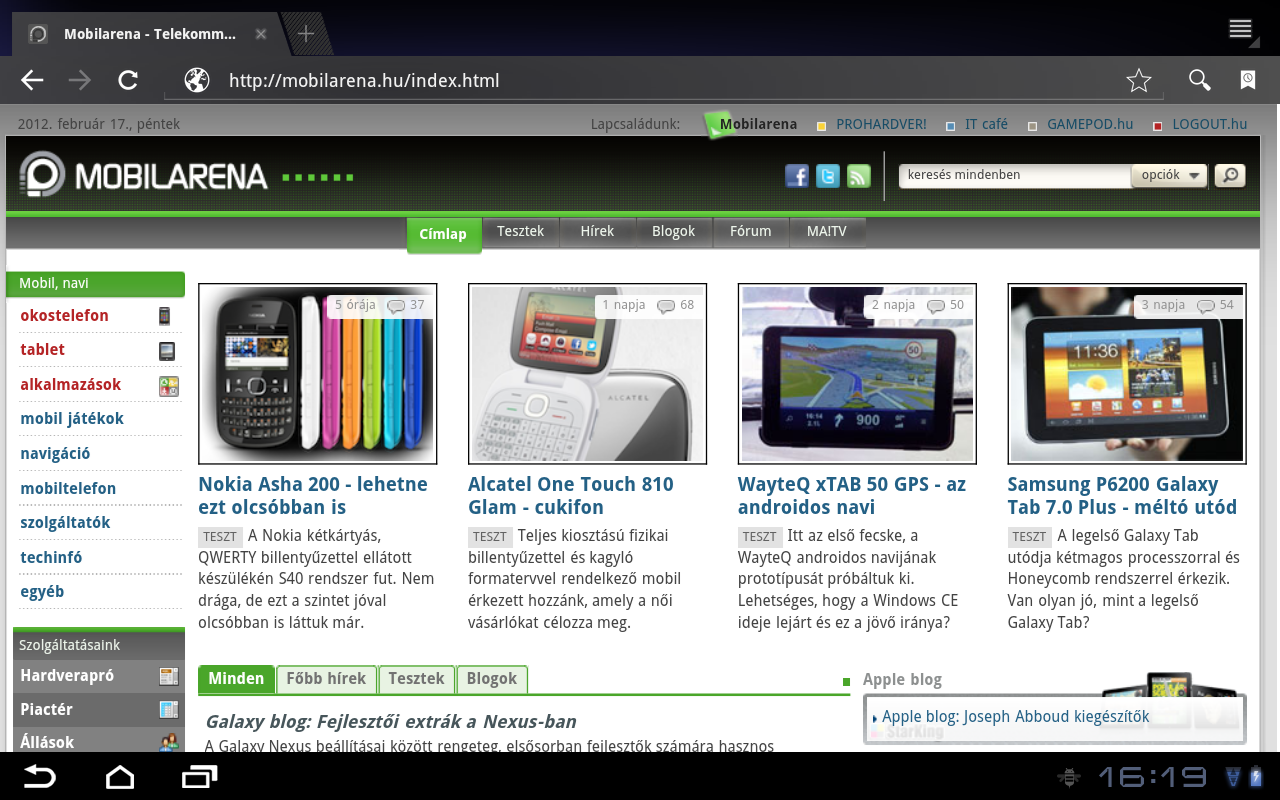The image size is (1280, 800).
Task: Select the Címlap navigation tab
Action: pos(443,234)
